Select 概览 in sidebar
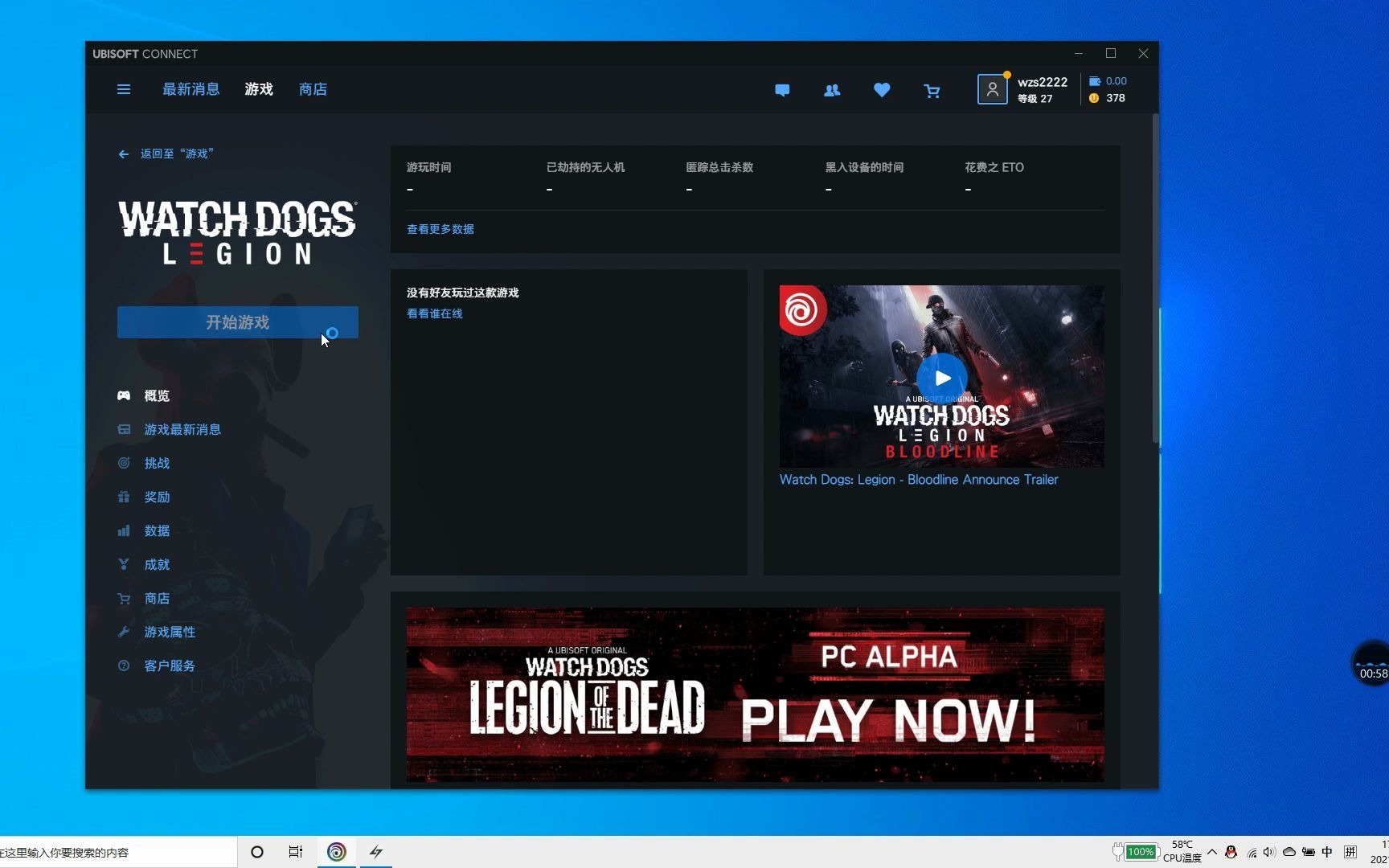 (144, 395)
